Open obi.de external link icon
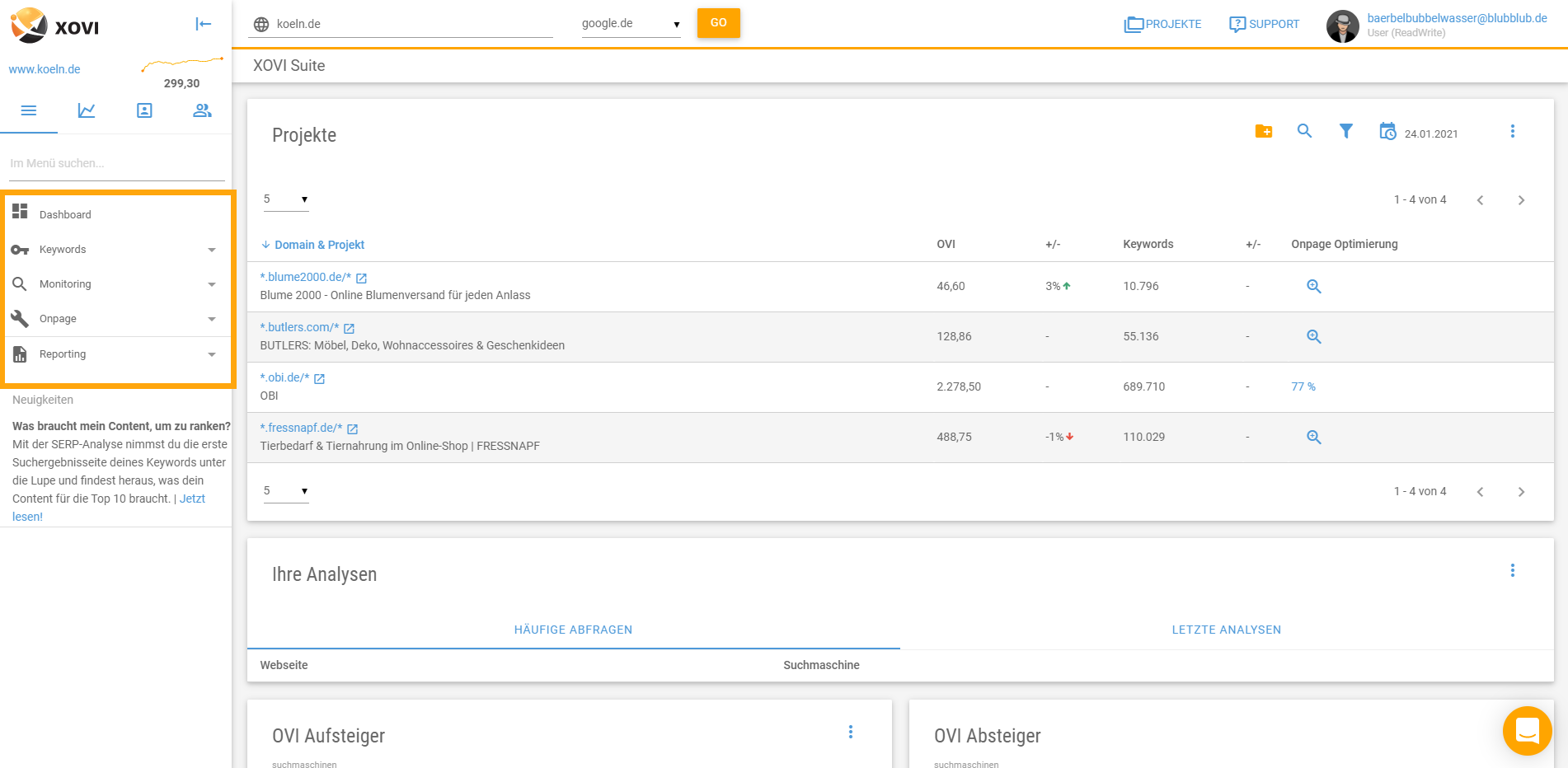The width and height of the screenshot is (1568, 768). 319,379
